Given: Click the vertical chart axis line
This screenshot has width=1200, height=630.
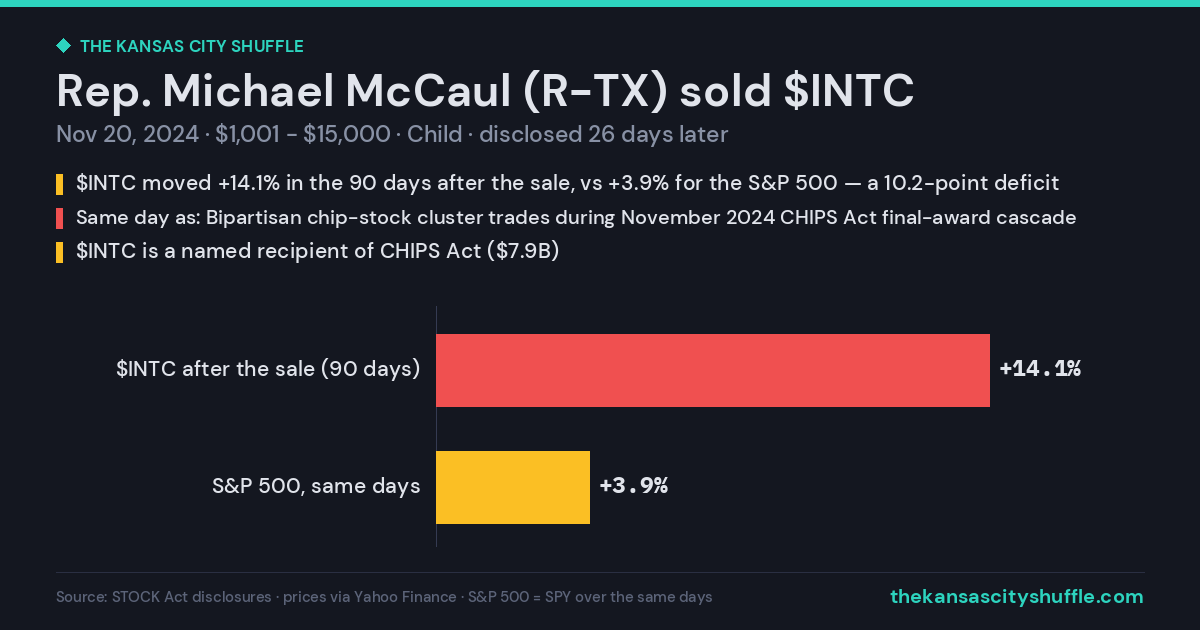Looking at the screenshot, I should click(x=437, y=427).
